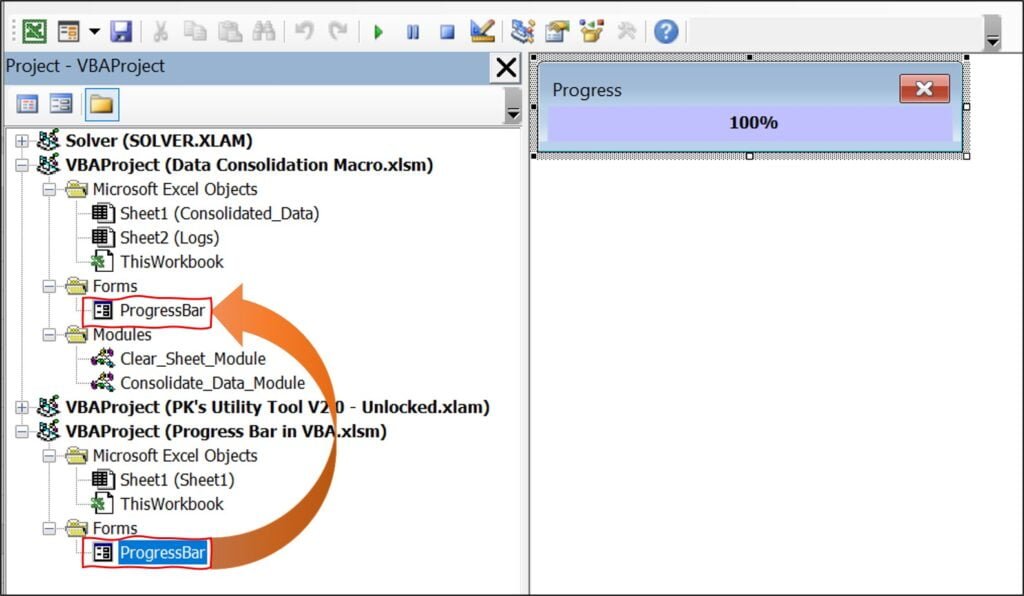Image resolution: width=1024 pixels, height=596 pixels.
Task: Toggle Folders view in the Project pane
Action: (x=101, y=104)
